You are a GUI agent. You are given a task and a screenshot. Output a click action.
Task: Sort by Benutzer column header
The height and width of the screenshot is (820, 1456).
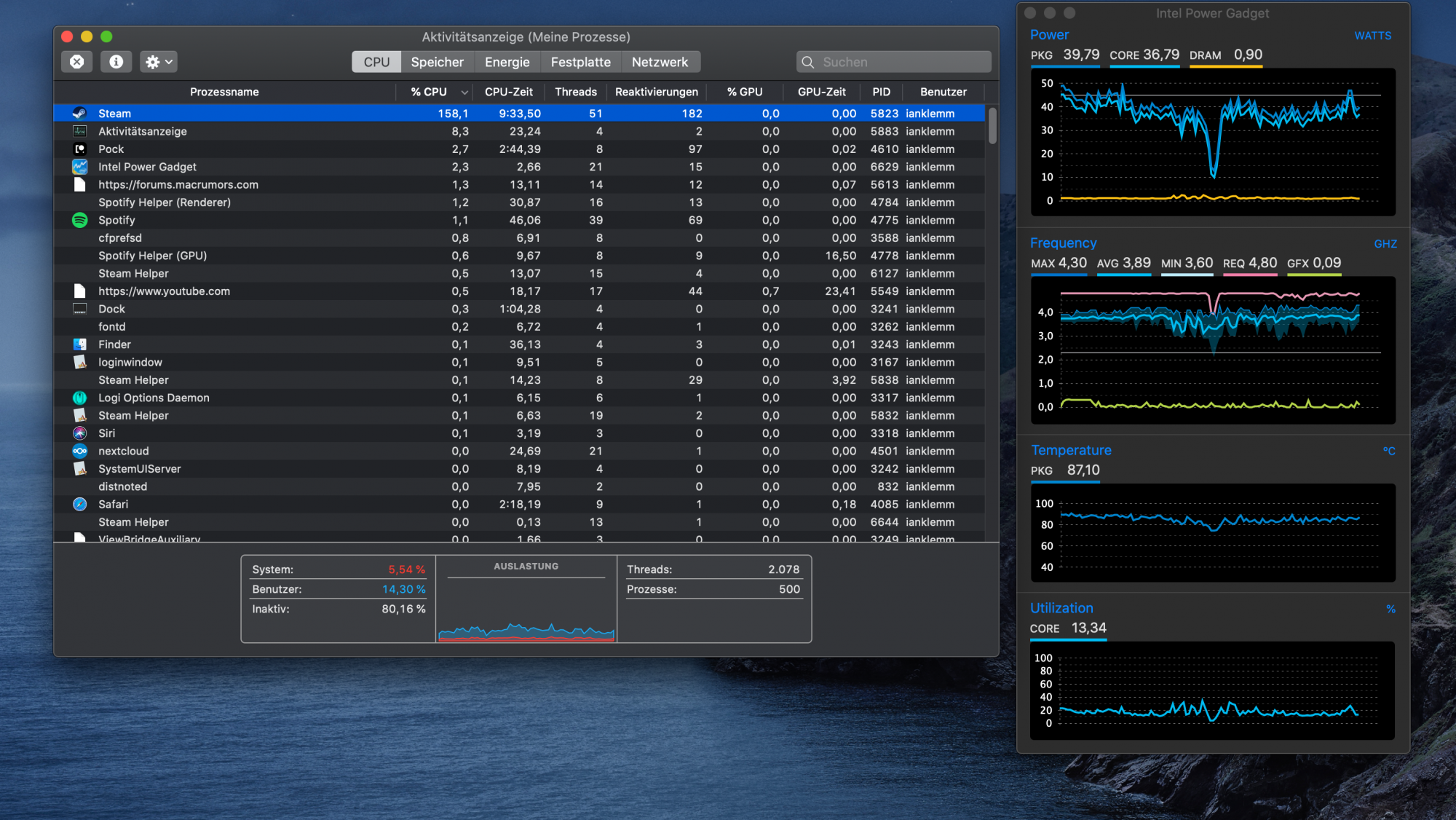pos(943,92)
